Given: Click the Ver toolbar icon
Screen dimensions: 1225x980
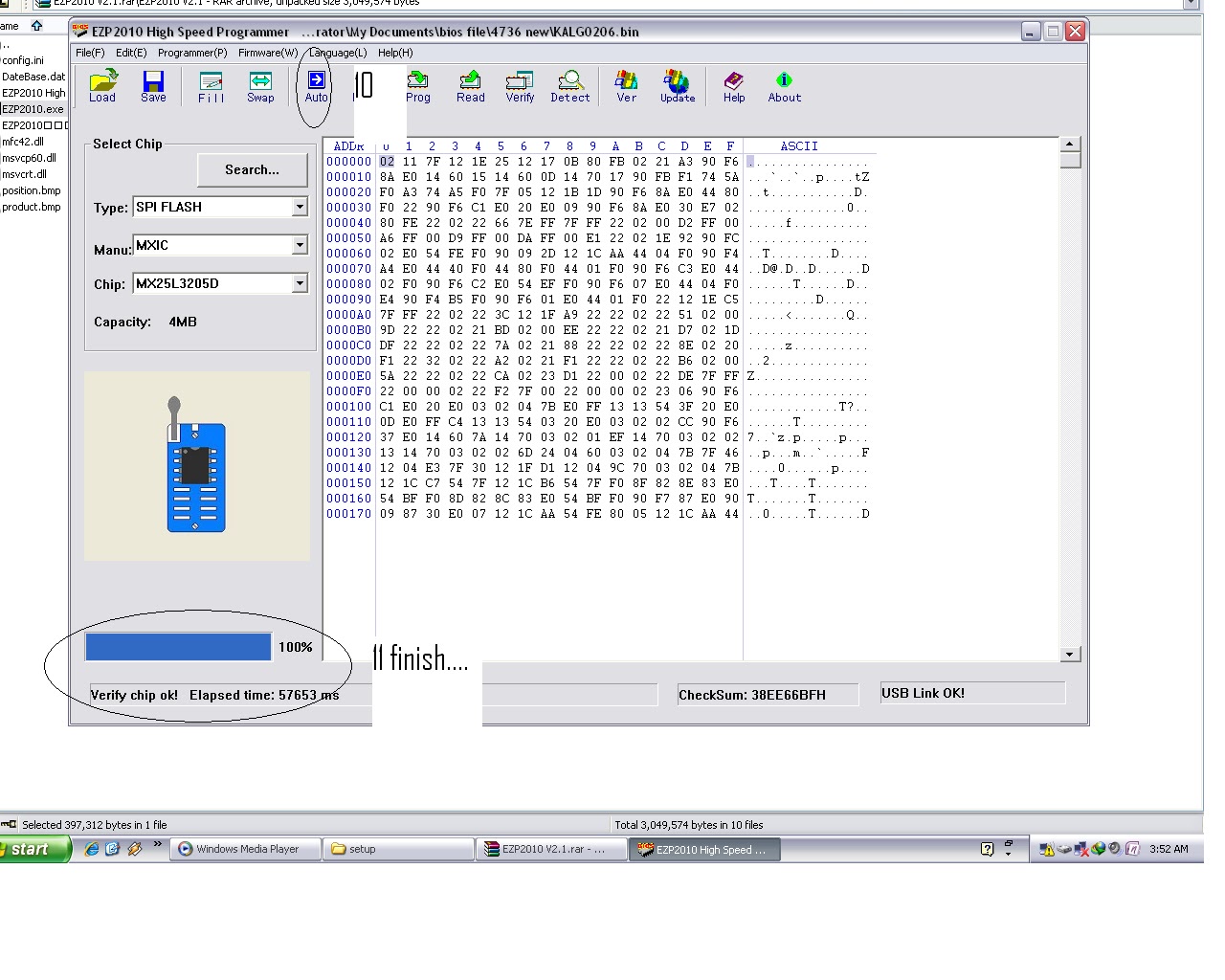Looking at the screenshot, I should click(626, 86).
